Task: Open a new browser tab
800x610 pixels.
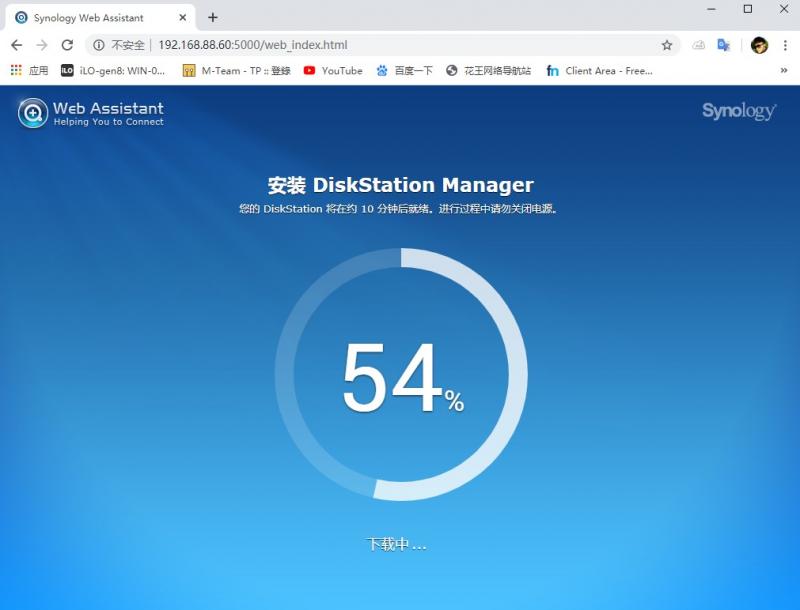Action: click(x=213, y=18)
